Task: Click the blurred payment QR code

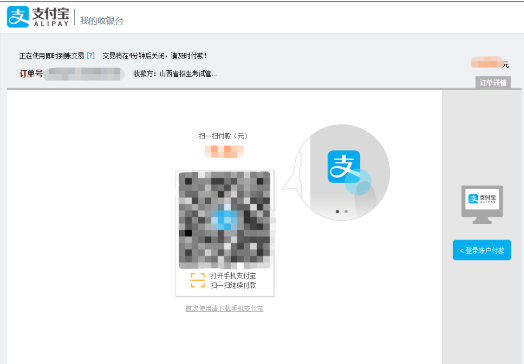Action: pyautogui.click(x=225, y=220)
